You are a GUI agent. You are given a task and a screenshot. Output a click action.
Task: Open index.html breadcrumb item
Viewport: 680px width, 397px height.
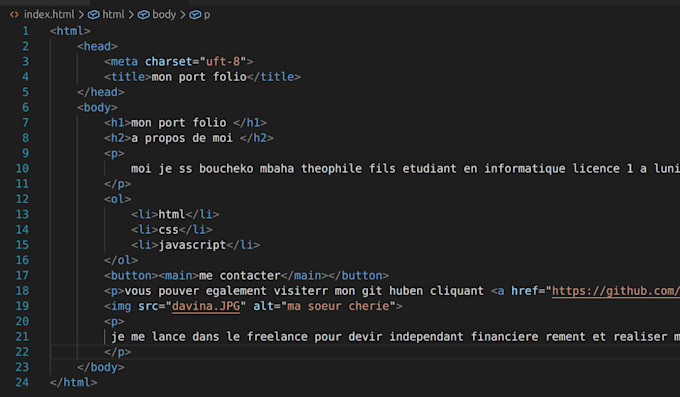click(49, 15)
